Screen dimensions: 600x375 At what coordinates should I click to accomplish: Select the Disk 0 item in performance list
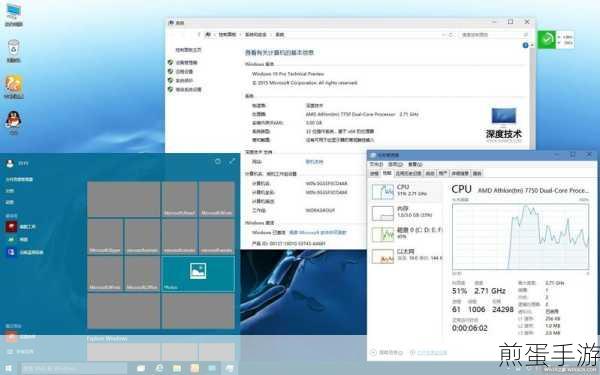coord(406,234)
